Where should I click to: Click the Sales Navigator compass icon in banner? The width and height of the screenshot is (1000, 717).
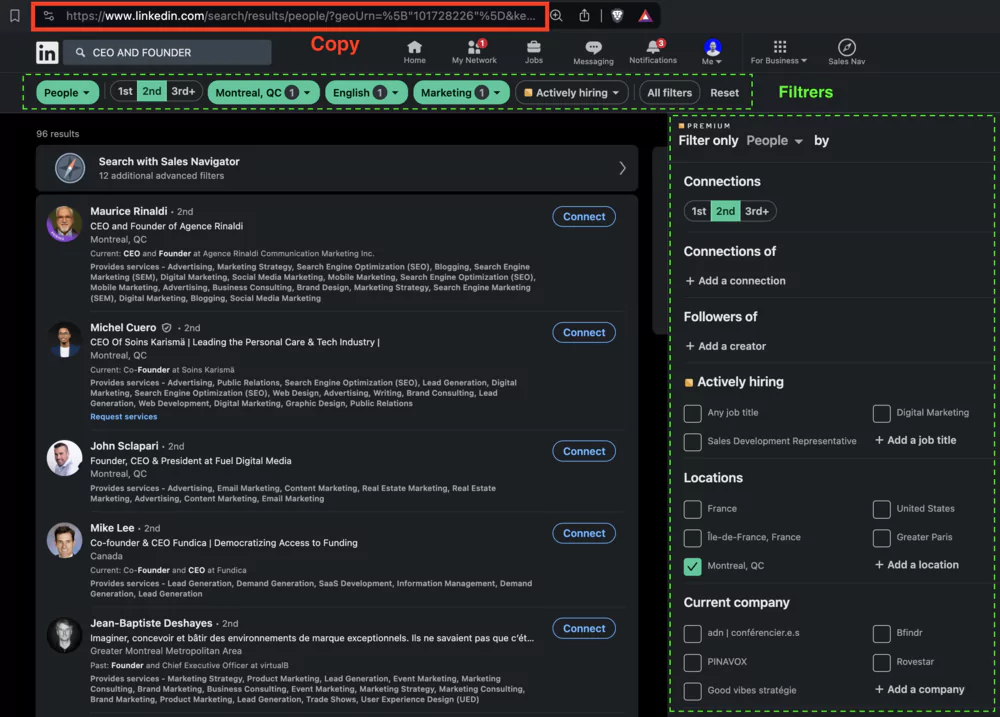[70, 168]
